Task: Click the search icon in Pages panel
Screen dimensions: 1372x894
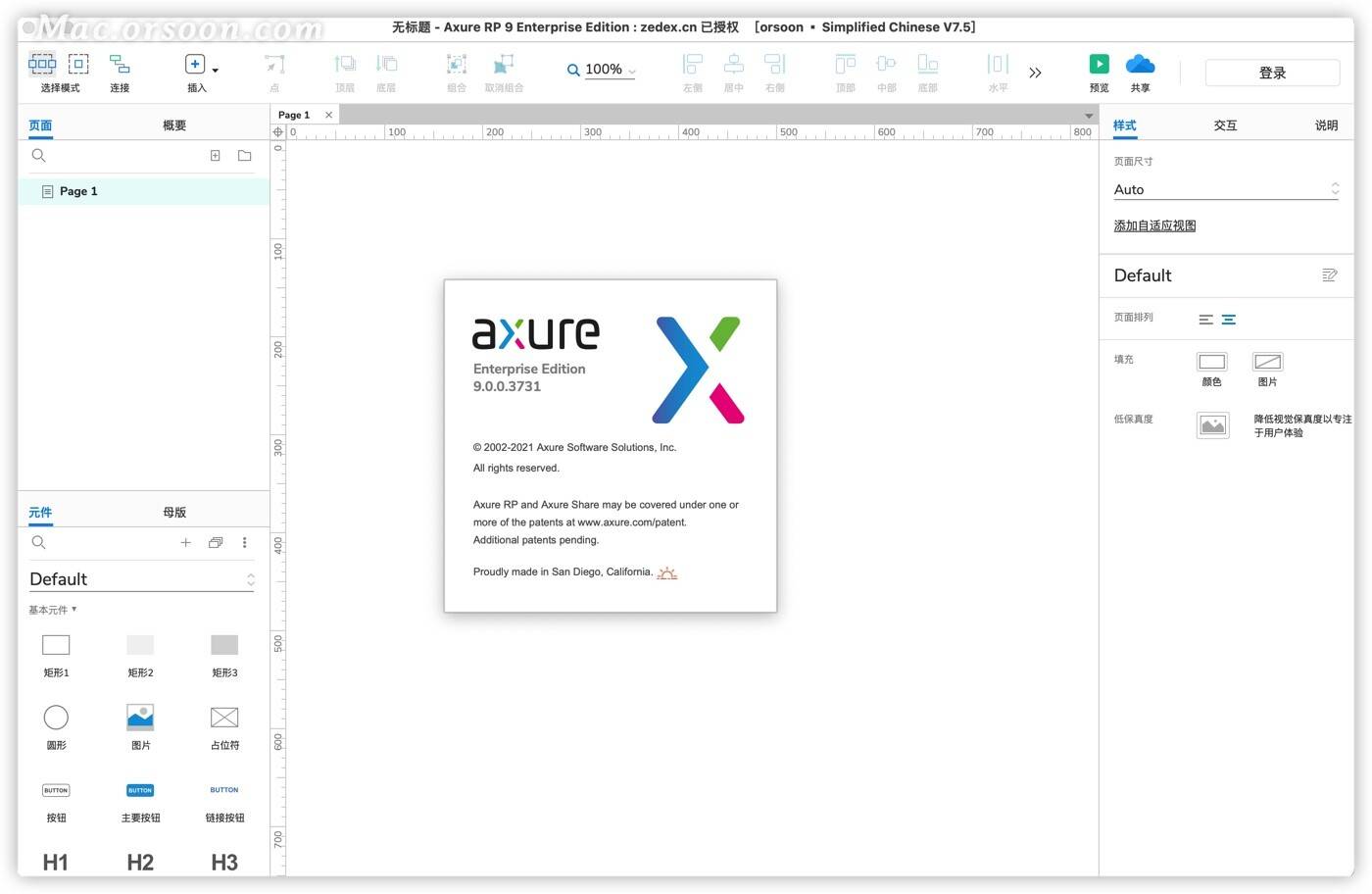Action: [x=38, y=156]
